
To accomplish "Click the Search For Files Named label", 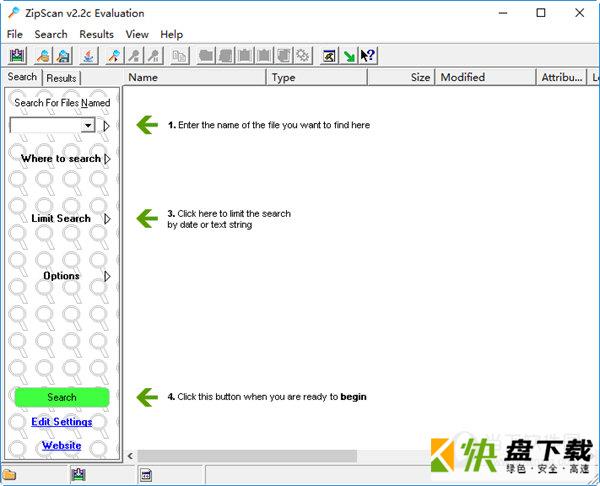I will point(62,103).
